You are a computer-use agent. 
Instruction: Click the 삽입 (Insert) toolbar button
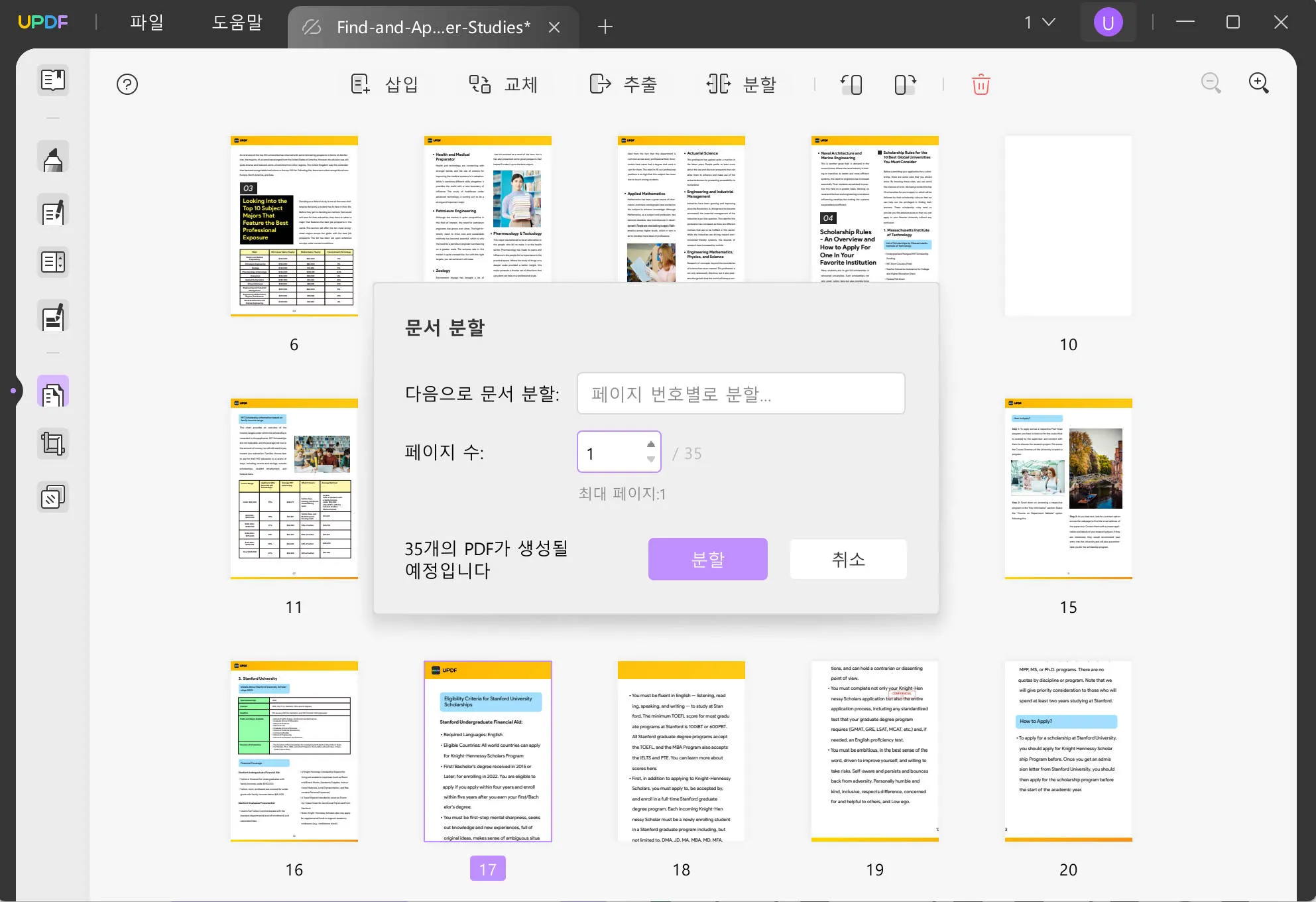385,84
